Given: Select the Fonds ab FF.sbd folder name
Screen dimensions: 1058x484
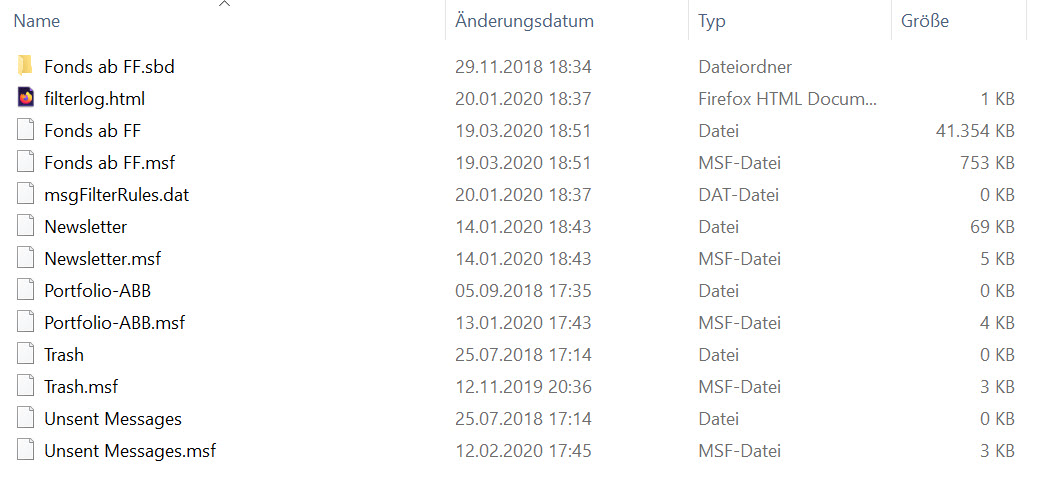Looking at the screenshot, I should [x=110, y=67].
